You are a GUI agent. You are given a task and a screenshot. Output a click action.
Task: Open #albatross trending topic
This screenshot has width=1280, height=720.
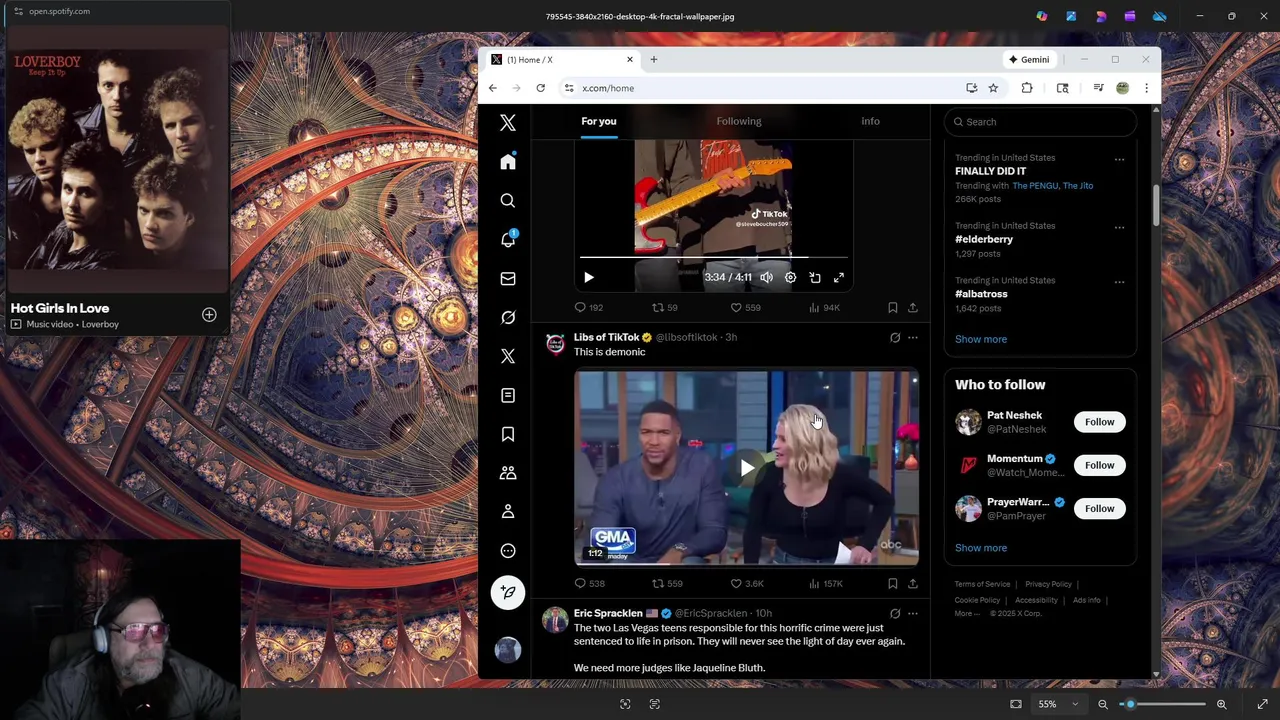coord(981,294)
